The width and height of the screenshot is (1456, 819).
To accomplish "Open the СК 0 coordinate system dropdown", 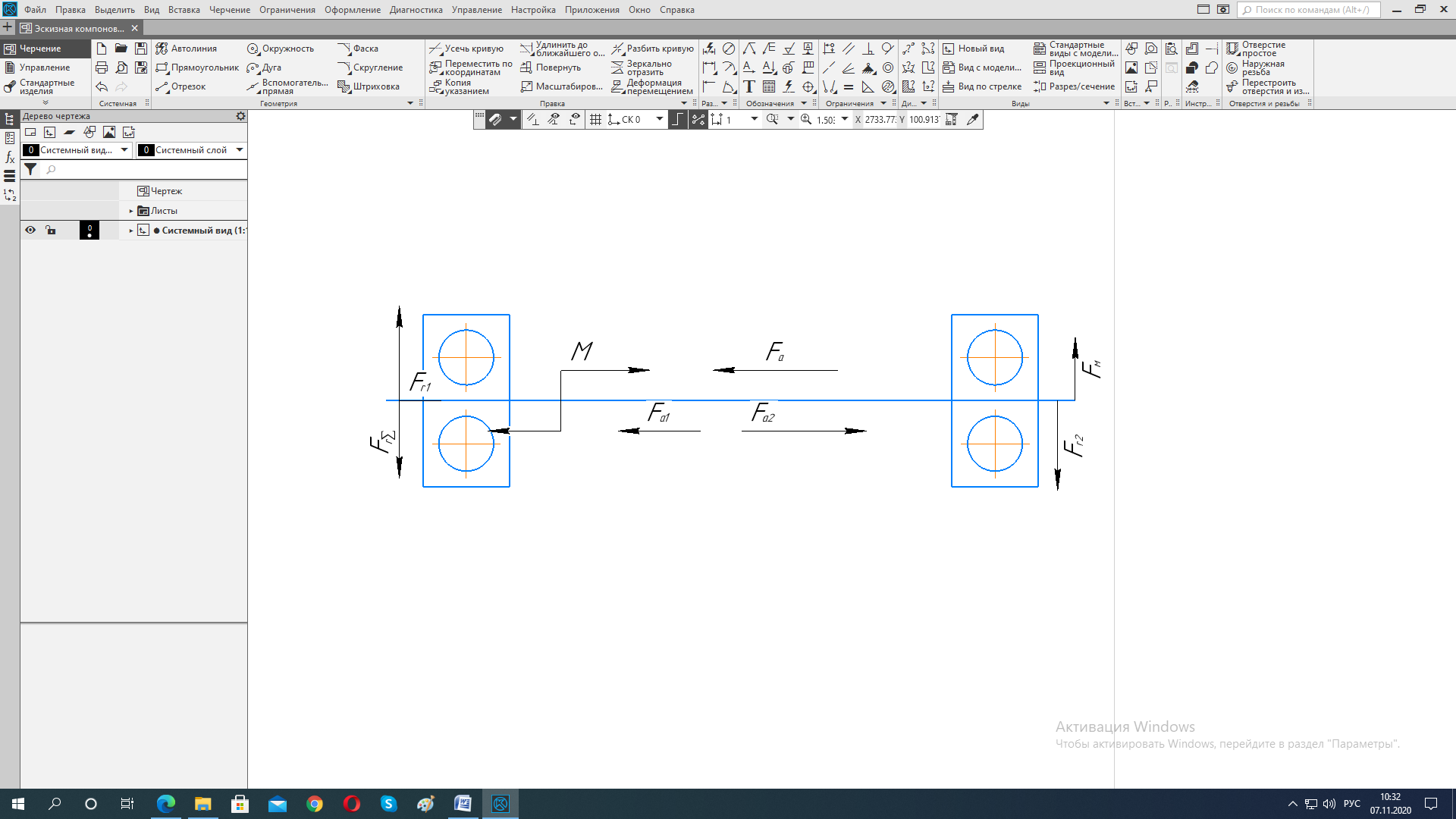I will click(x=659, y=119).
